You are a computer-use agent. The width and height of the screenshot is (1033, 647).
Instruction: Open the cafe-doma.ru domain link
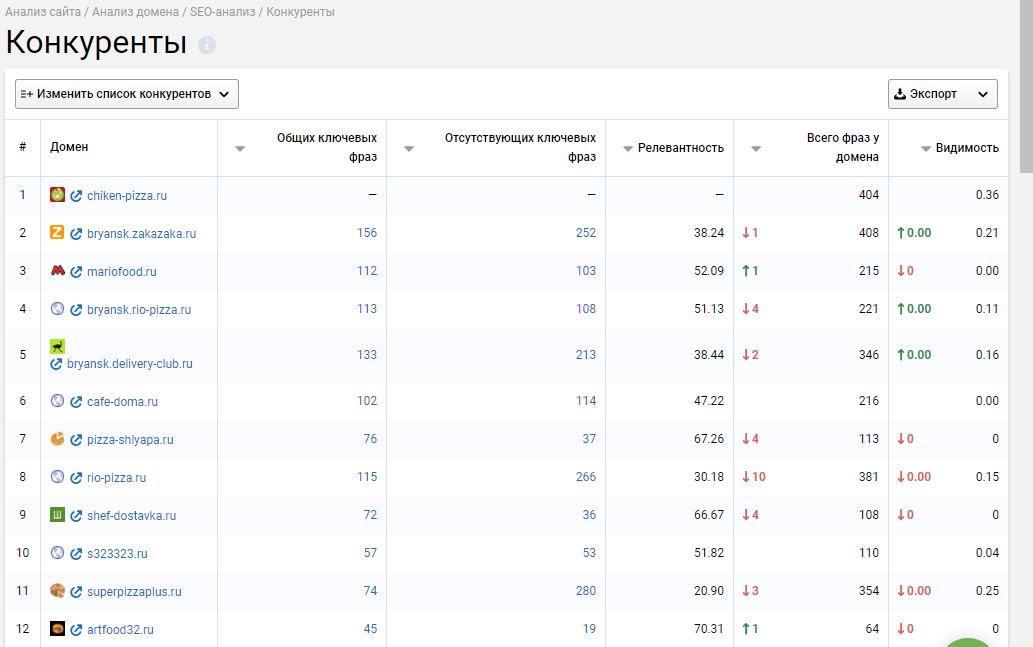(x=123, y=402)
